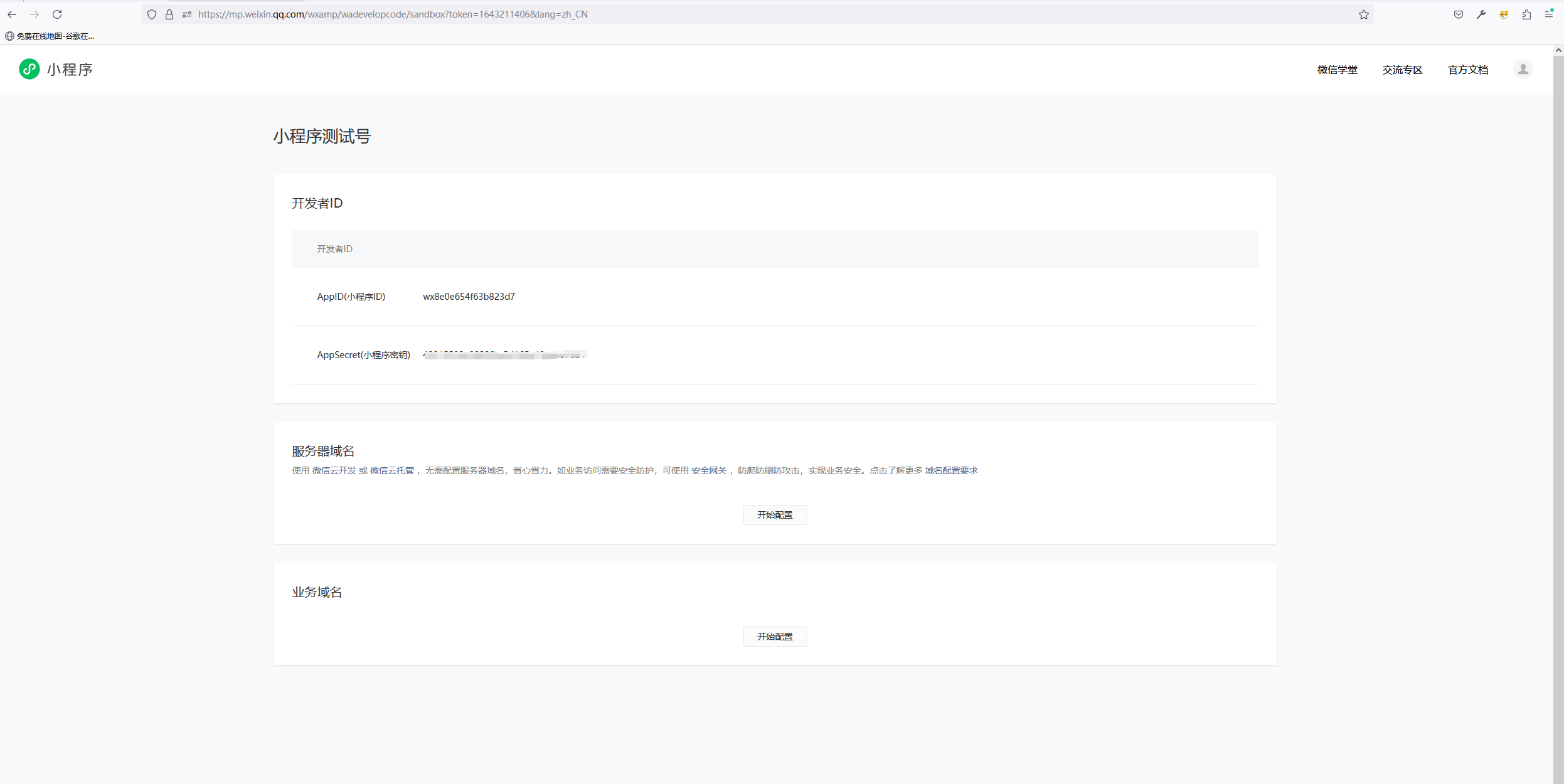Bookmark this page with the star icon

point(1363,14)
